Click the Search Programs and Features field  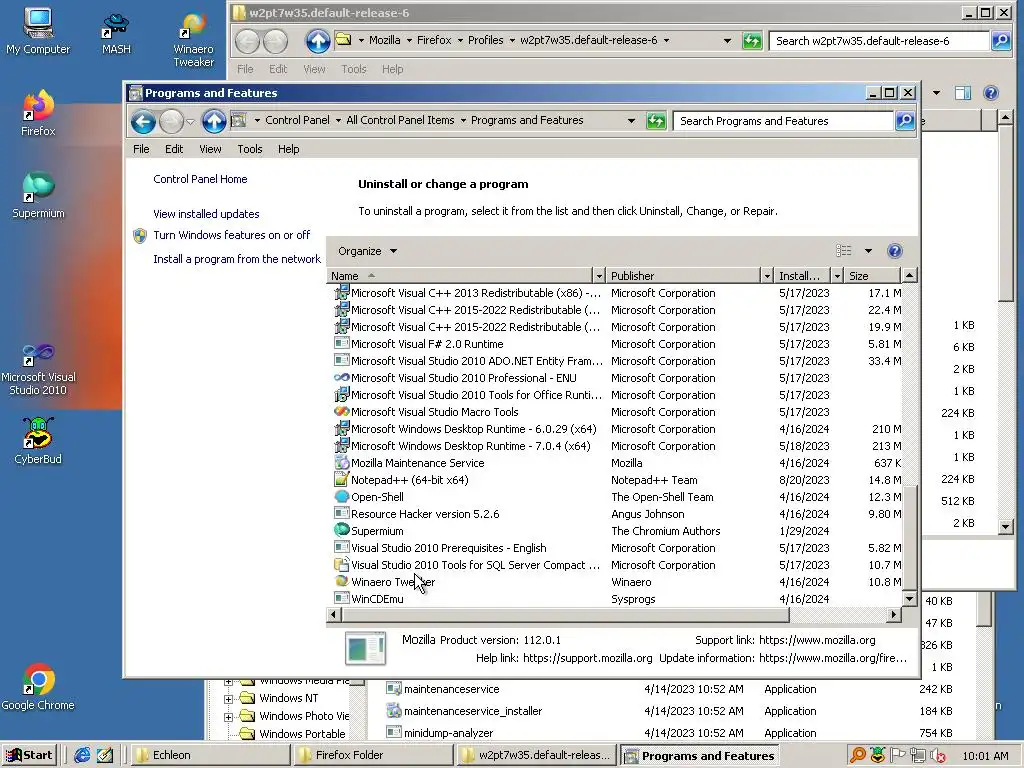783,121
